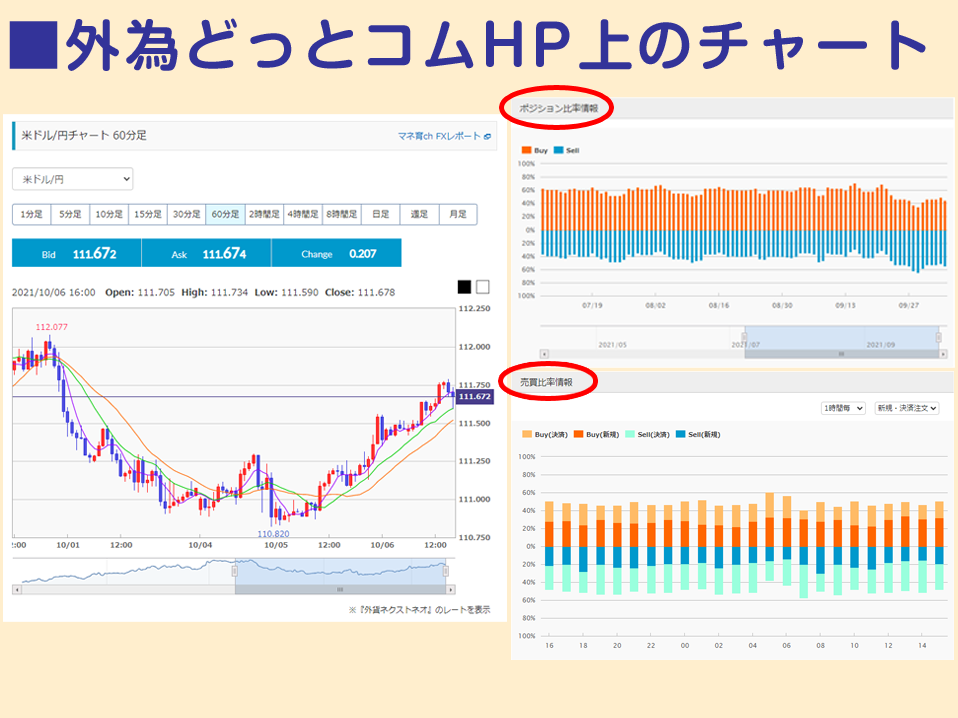Open the 米ドル/円 currency pair dropdown
This screenshot has width=958, height=718.
(x=73, y=179)
